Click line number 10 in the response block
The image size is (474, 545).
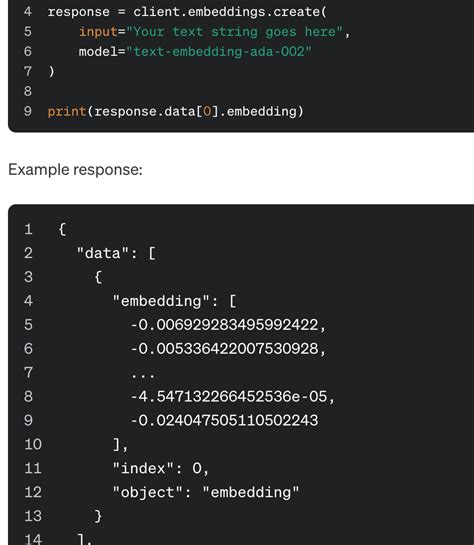(x=33, y=444)
